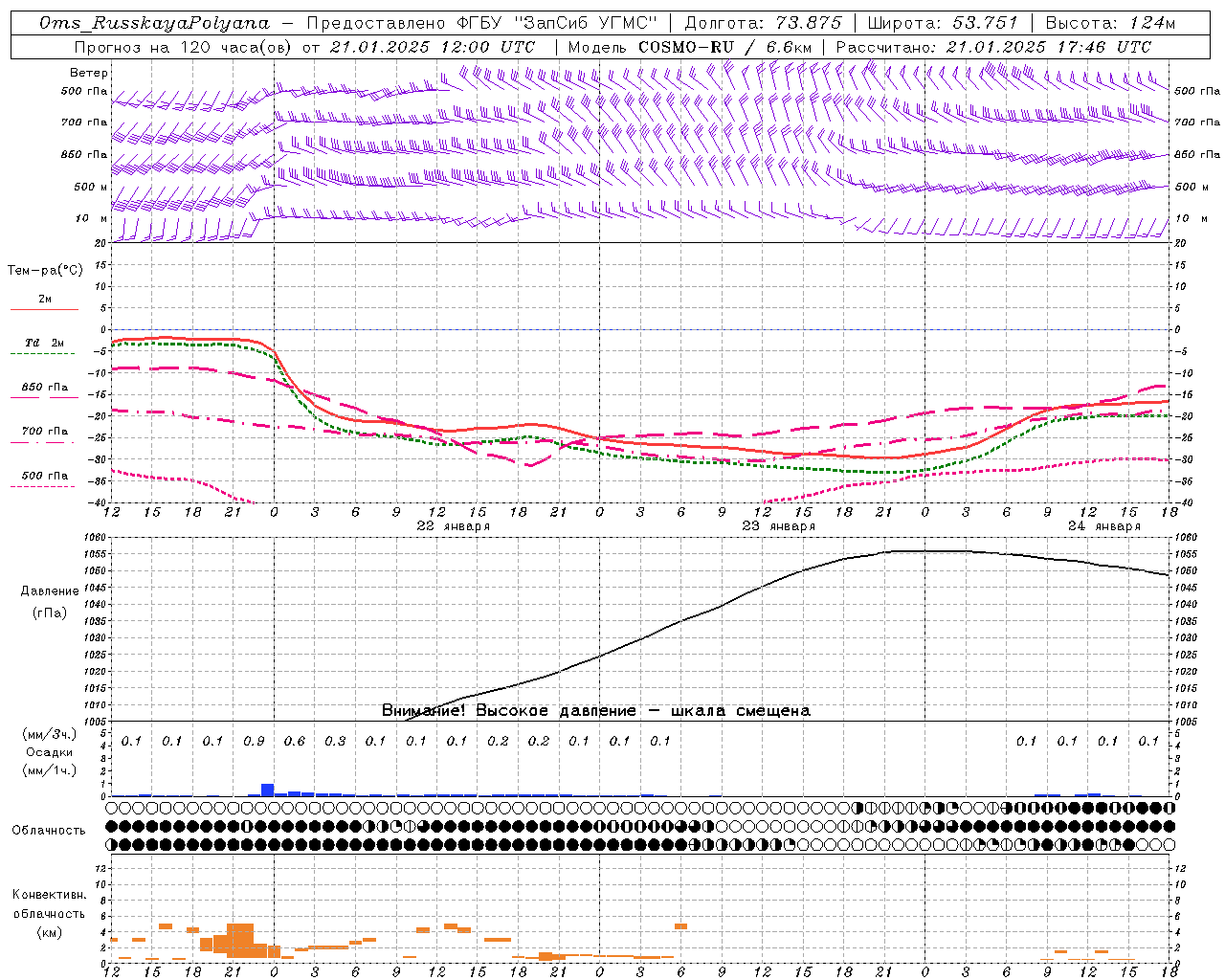Click the 22 января date label

tap(454, 525)
